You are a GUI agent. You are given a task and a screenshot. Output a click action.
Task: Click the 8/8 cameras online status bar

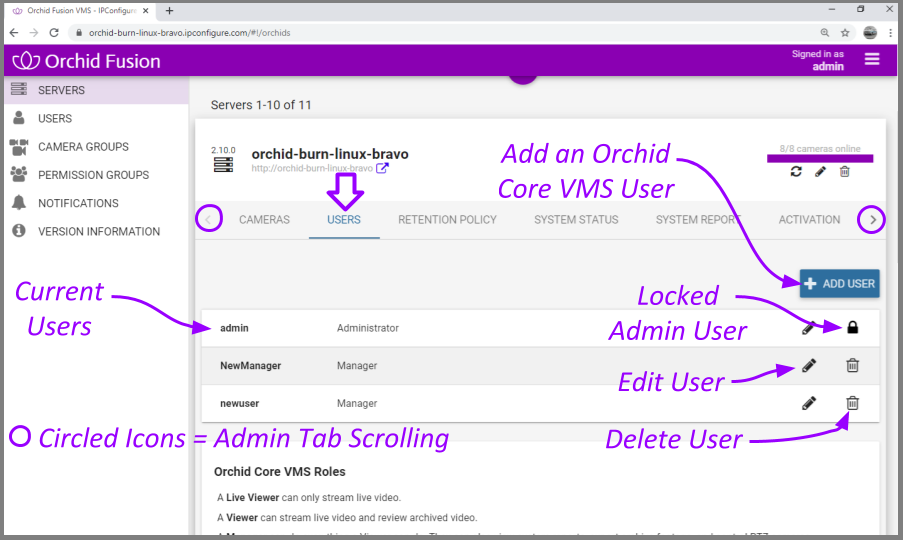[x=820, y=158]
